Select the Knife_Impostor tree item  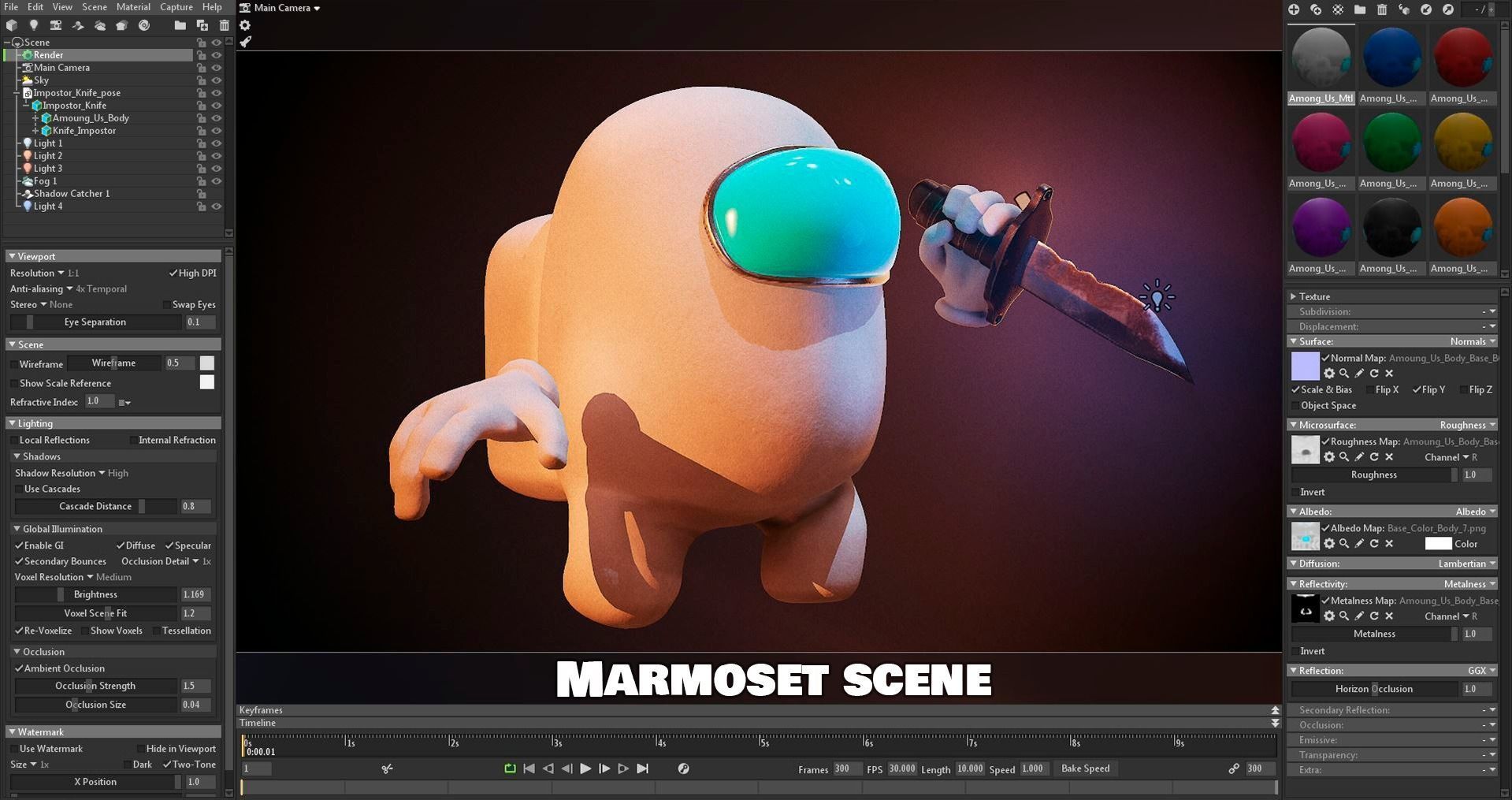(x=84, y=131)
